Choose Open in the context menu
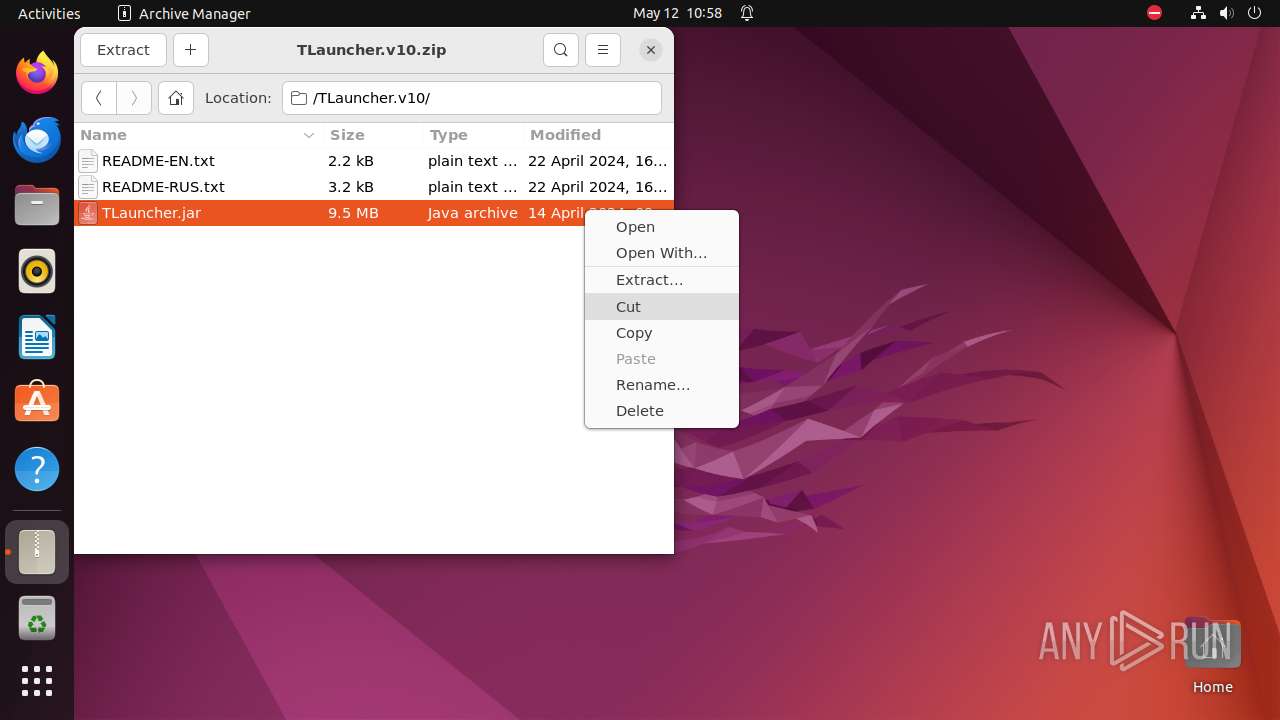The width and height of the screenshot is (1280, 720). 661,227
